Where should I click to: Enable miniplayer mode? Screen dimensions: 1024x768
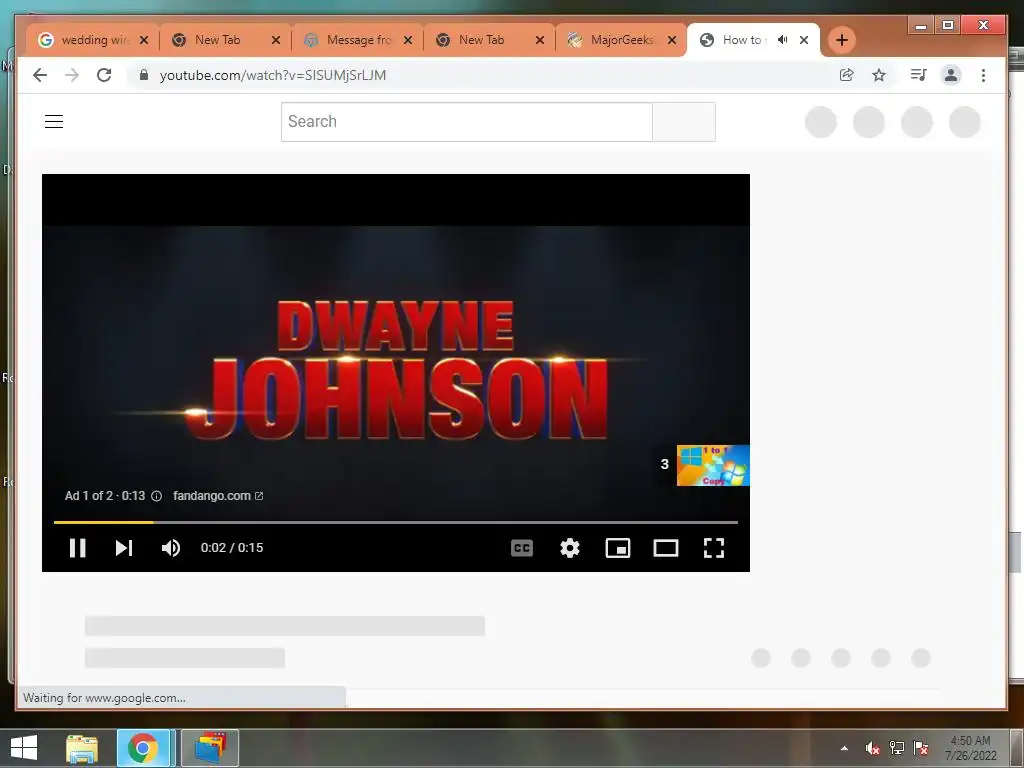click(618, 548)
